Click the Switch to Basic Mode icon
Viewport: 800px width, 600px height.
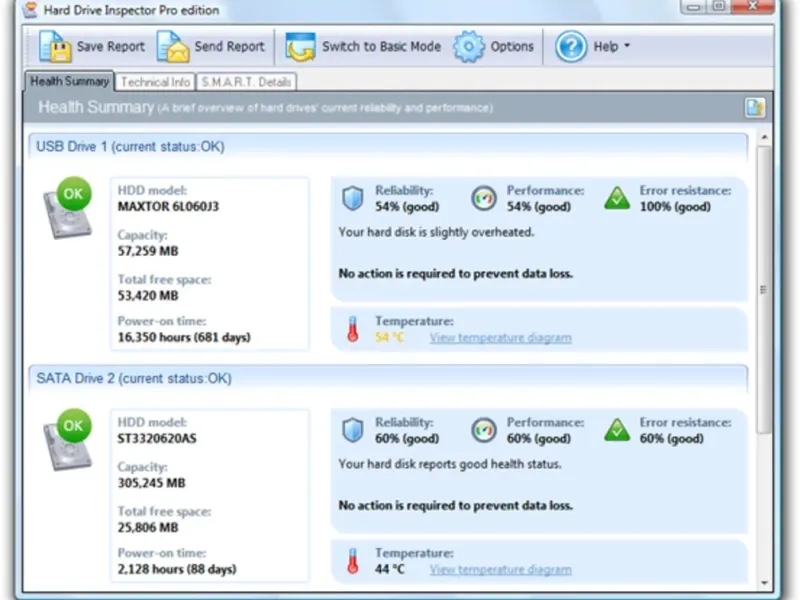click(x=300, y=47)
